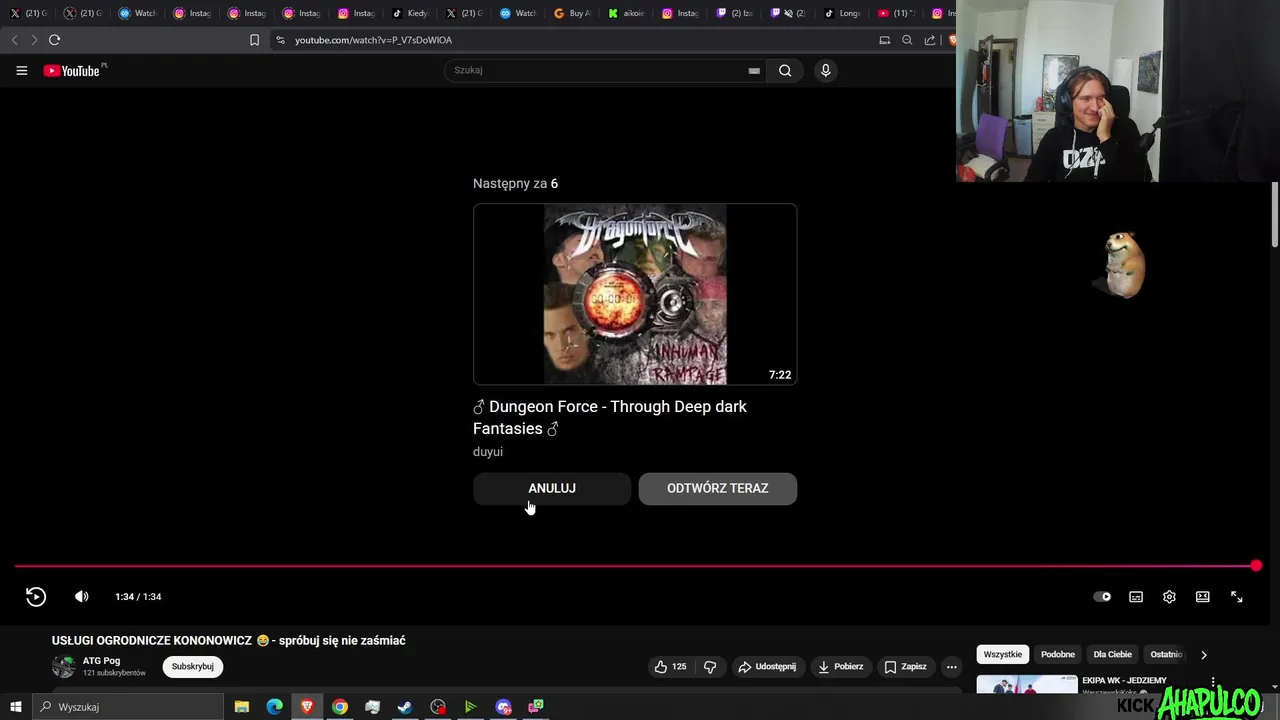Image resolution: width=1280 pixels, height=720 pixels.
Task: Select the Podobne filter chip
Action: (x=1058, y=654)
